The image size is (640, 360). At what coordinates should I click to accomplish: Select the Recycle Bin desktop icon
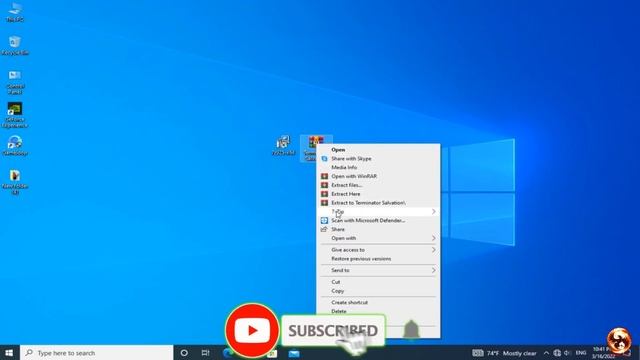click(15, 45)
